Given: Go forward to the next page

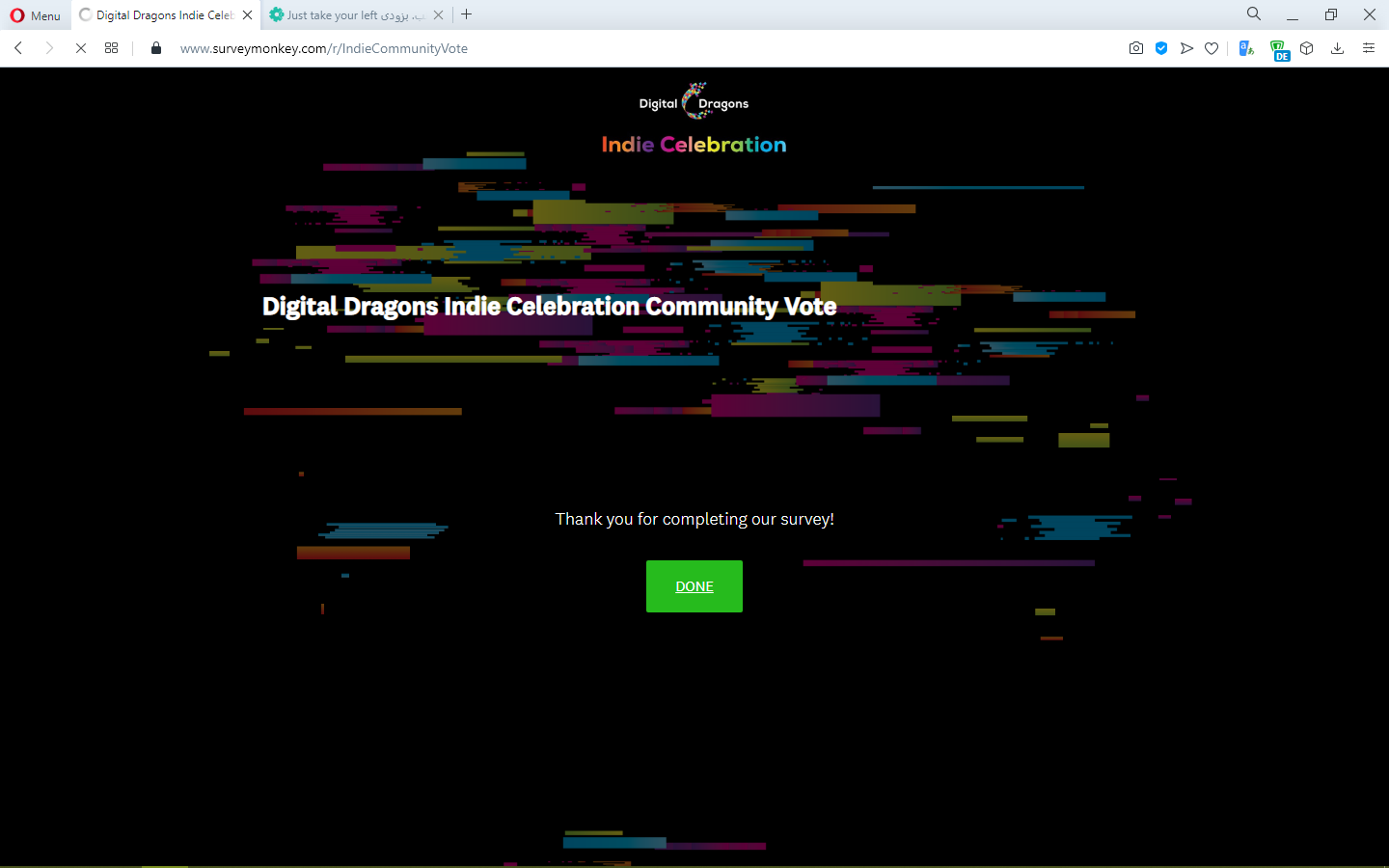Looking at the screenshot, I should coord(49,48).
